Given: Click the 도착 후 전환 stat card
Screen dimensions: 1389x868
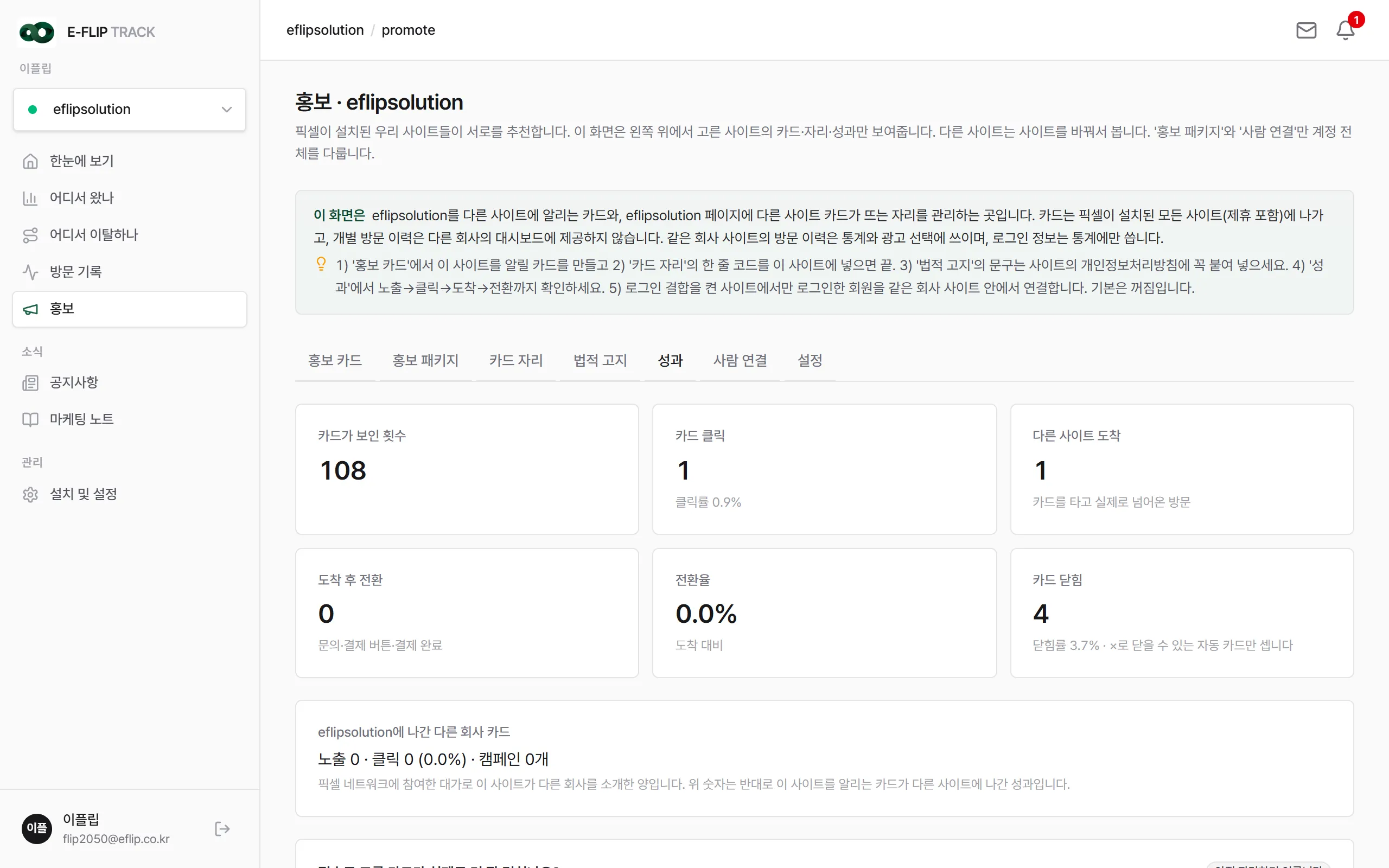Looking at the screenshot, I should pyautogui.click(x=467, y=613).
